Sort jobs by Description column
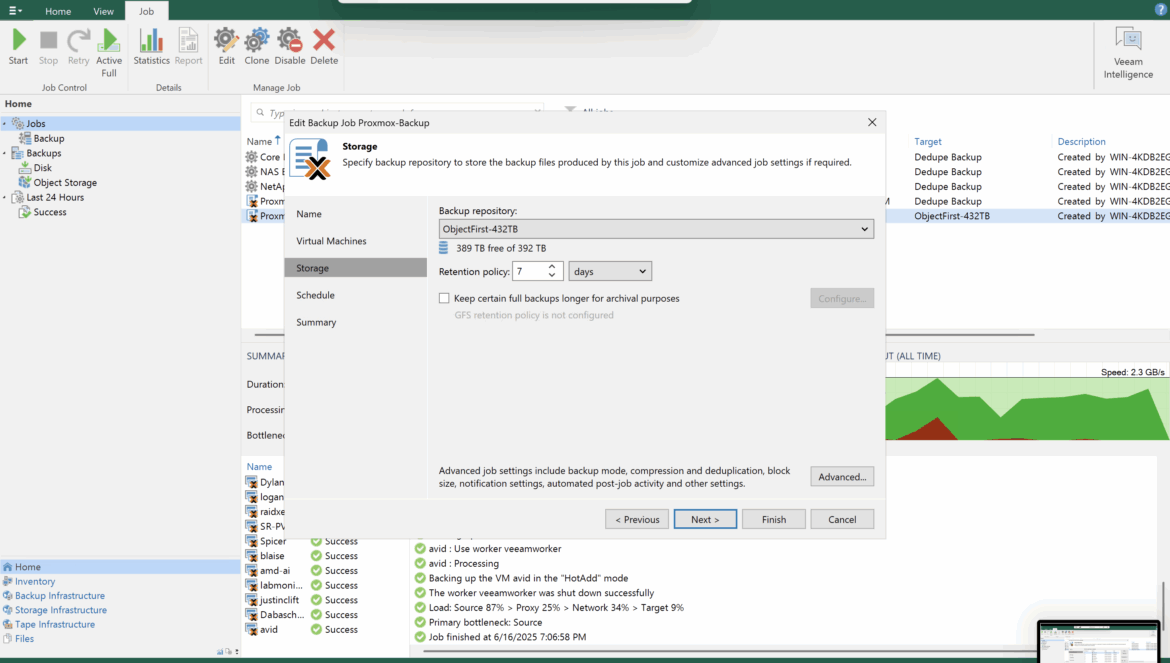 pos(1081,142)
